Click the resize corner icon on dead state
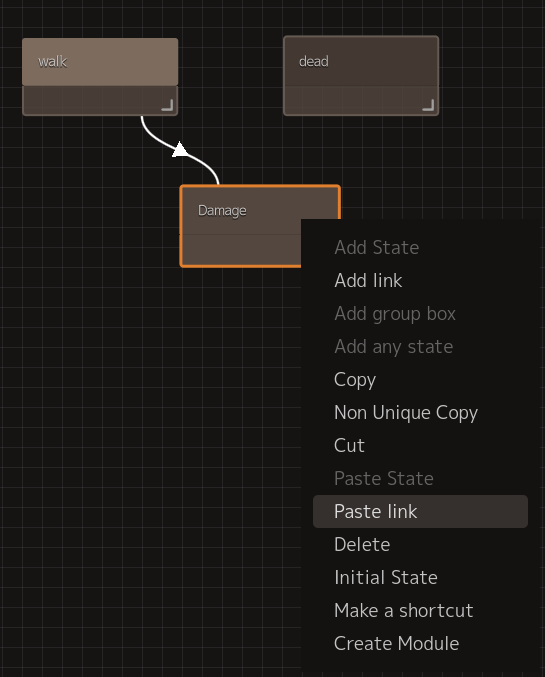 [428, 105]
